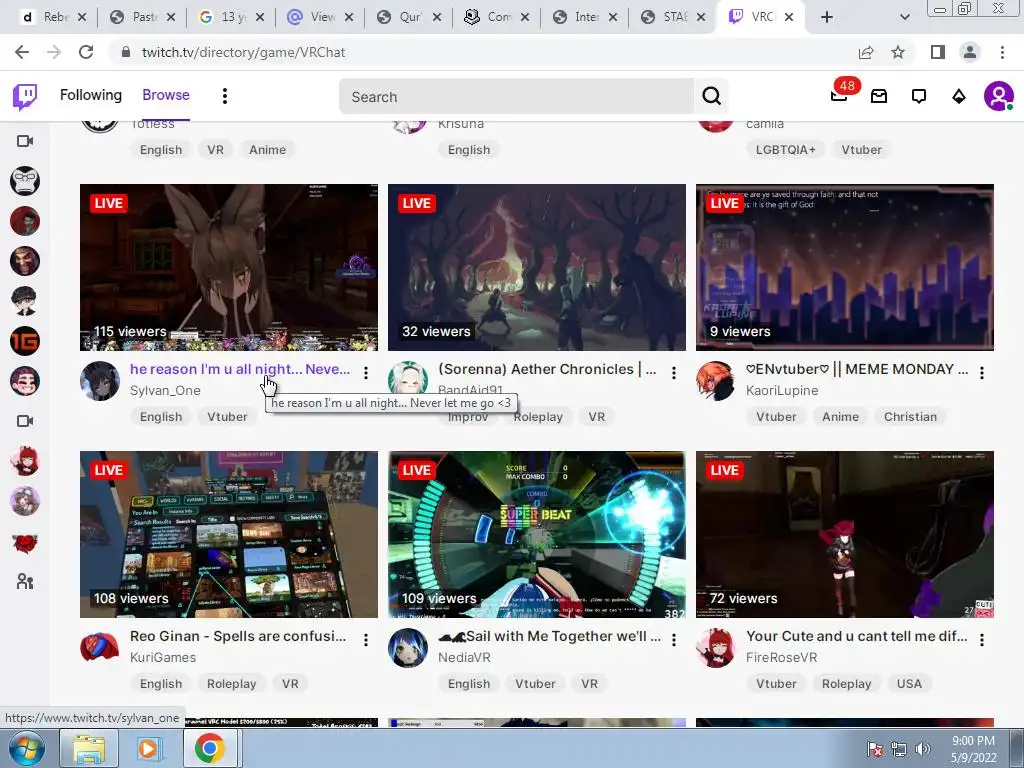The width and height of the screenshot is (1024, 768).
Task: Open the Twitch inbox icon
Action: 879,97
